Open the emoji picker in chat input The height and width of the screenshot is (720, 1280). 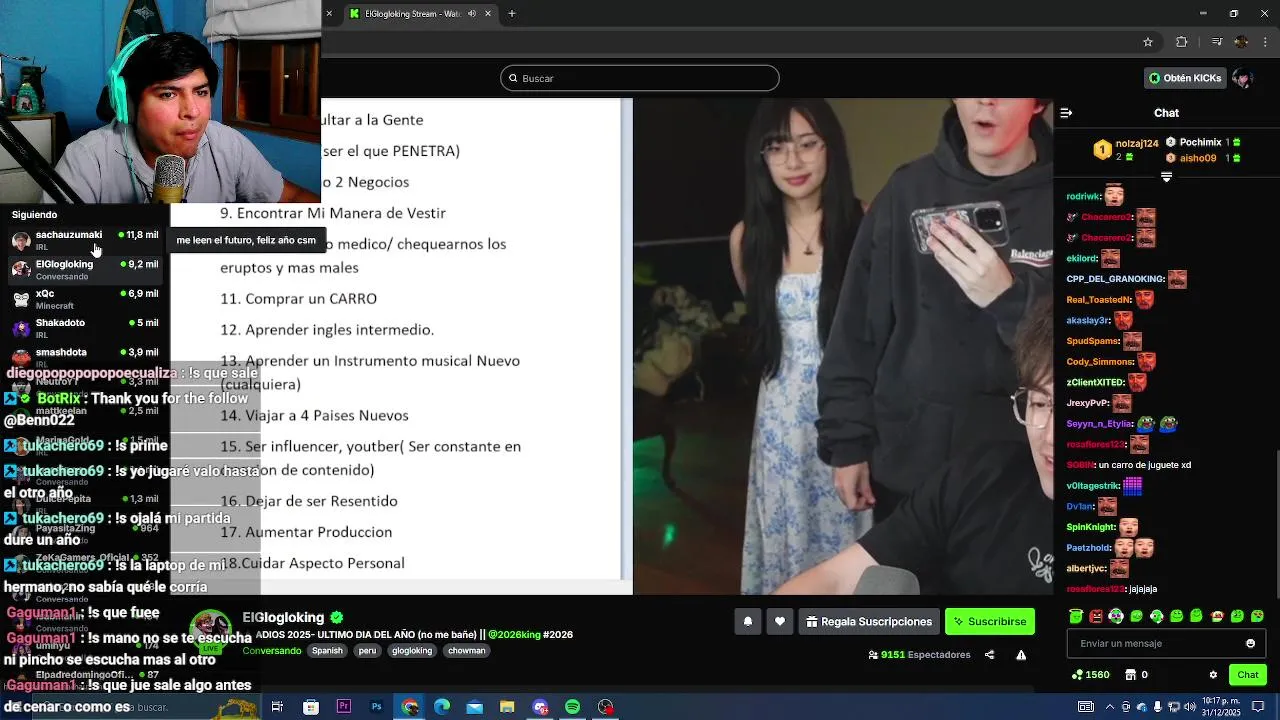point(1250,643)
